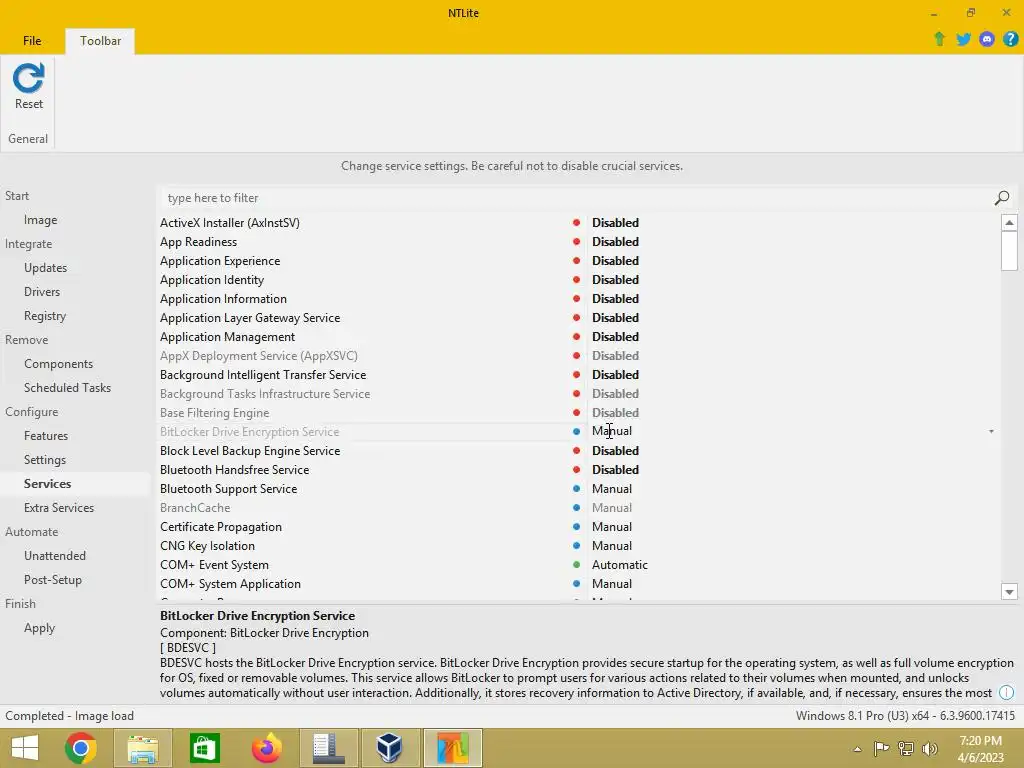Open Scheduled Tasks page in sidebar
The image size is (1024, 768).
tap(67, 388)
